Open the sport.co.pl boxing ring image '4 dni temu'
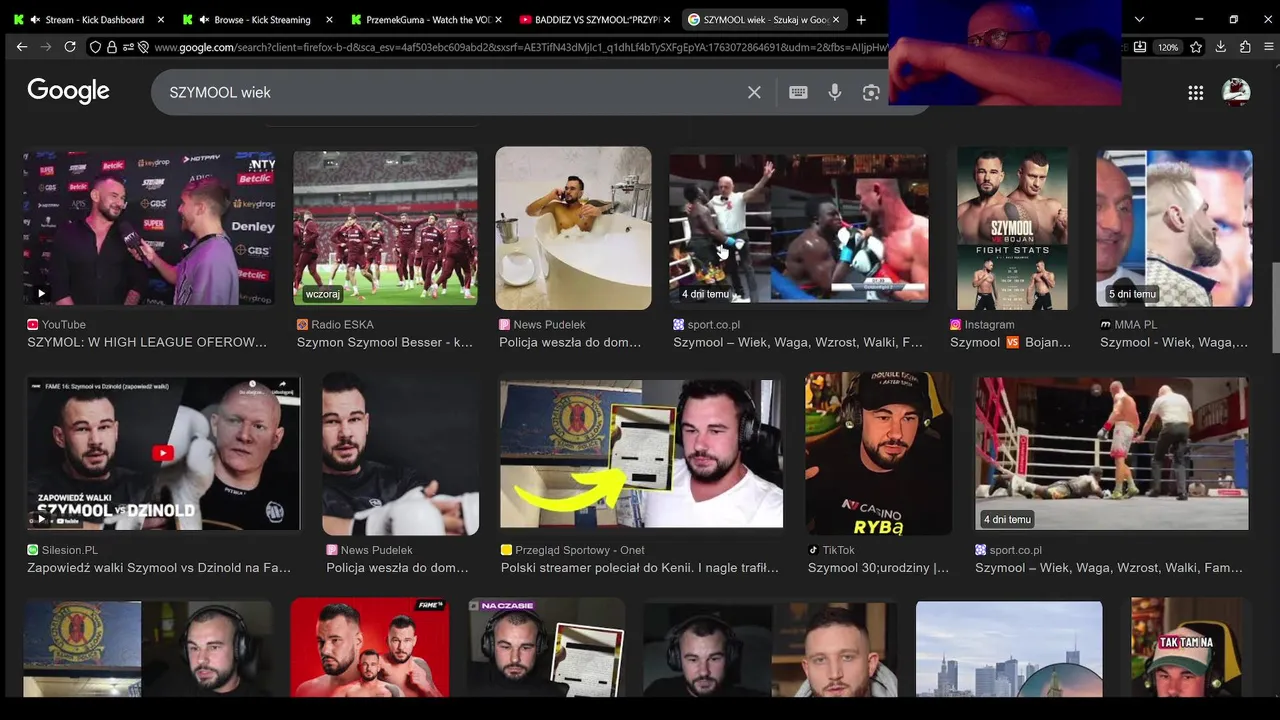 pos(798,227)
